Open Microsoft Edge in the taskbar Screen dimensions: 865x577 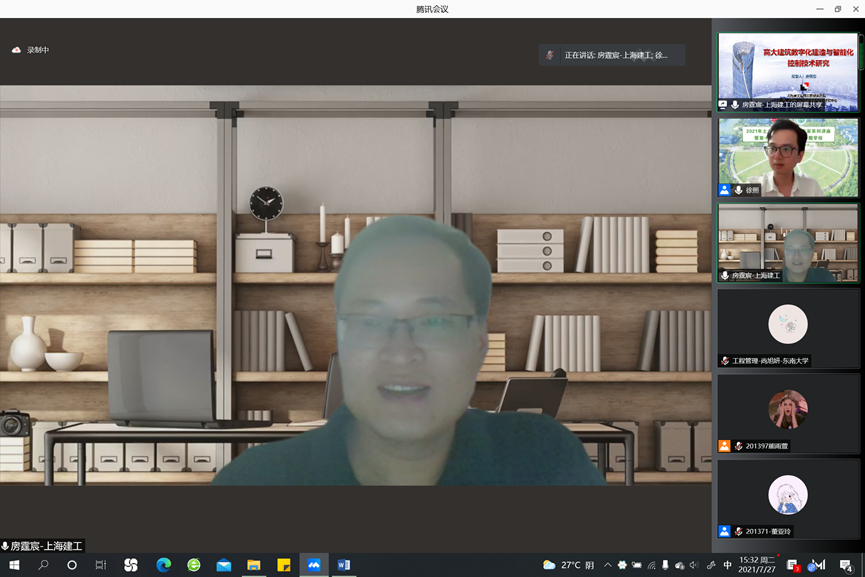click(163, 565)
